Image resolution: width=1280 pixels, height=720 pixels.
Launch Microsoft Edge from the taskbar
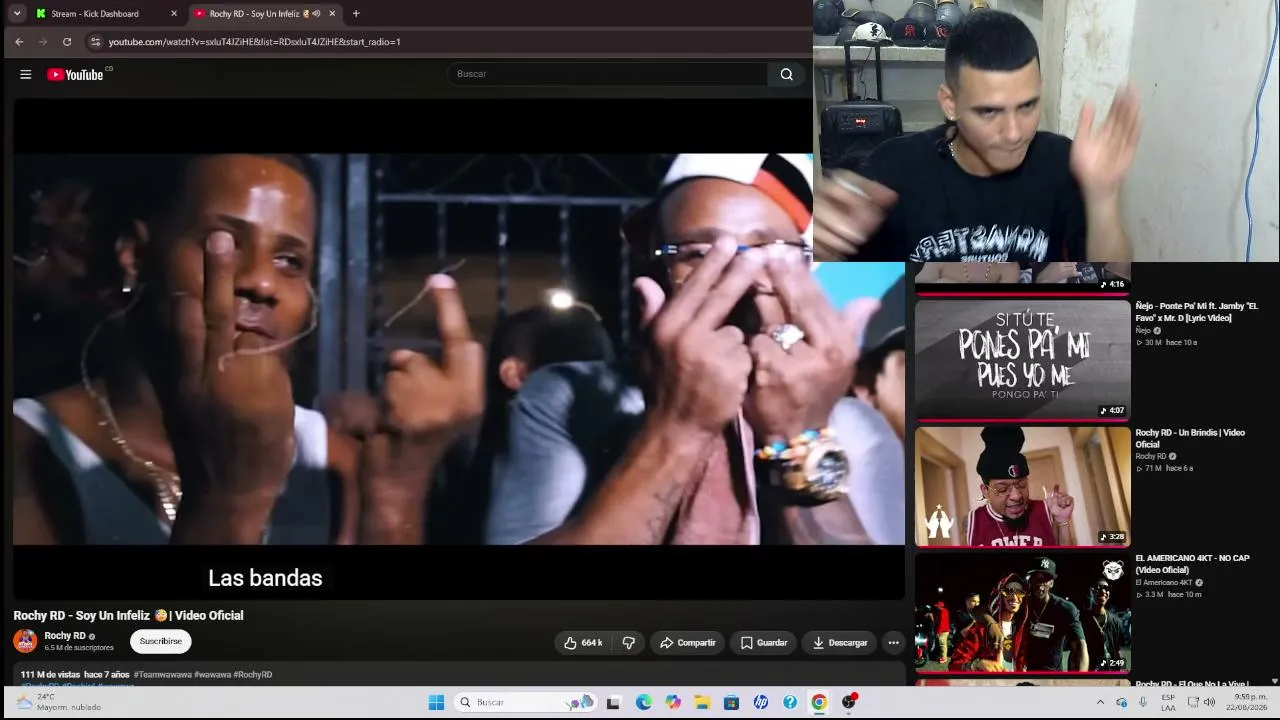coord(643,702)
